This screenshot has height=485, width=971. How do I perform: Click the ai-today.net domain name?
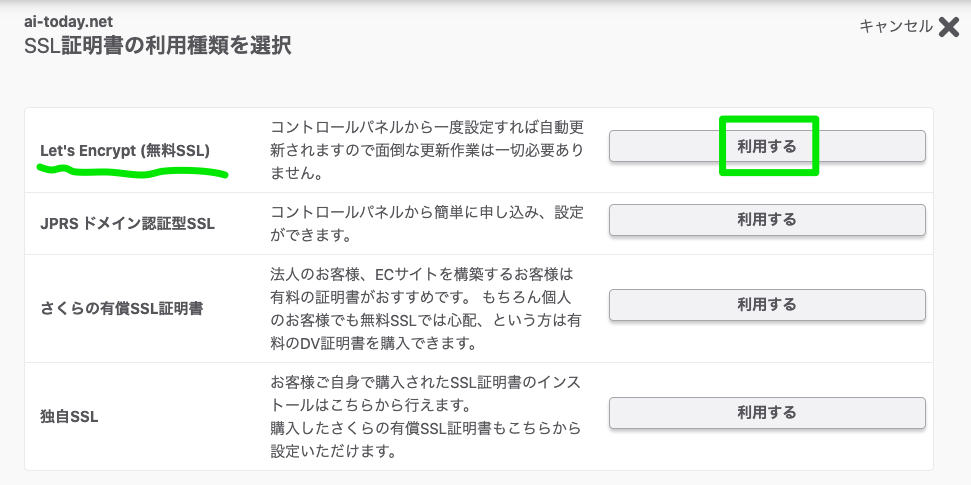click(x=68, y=22)
